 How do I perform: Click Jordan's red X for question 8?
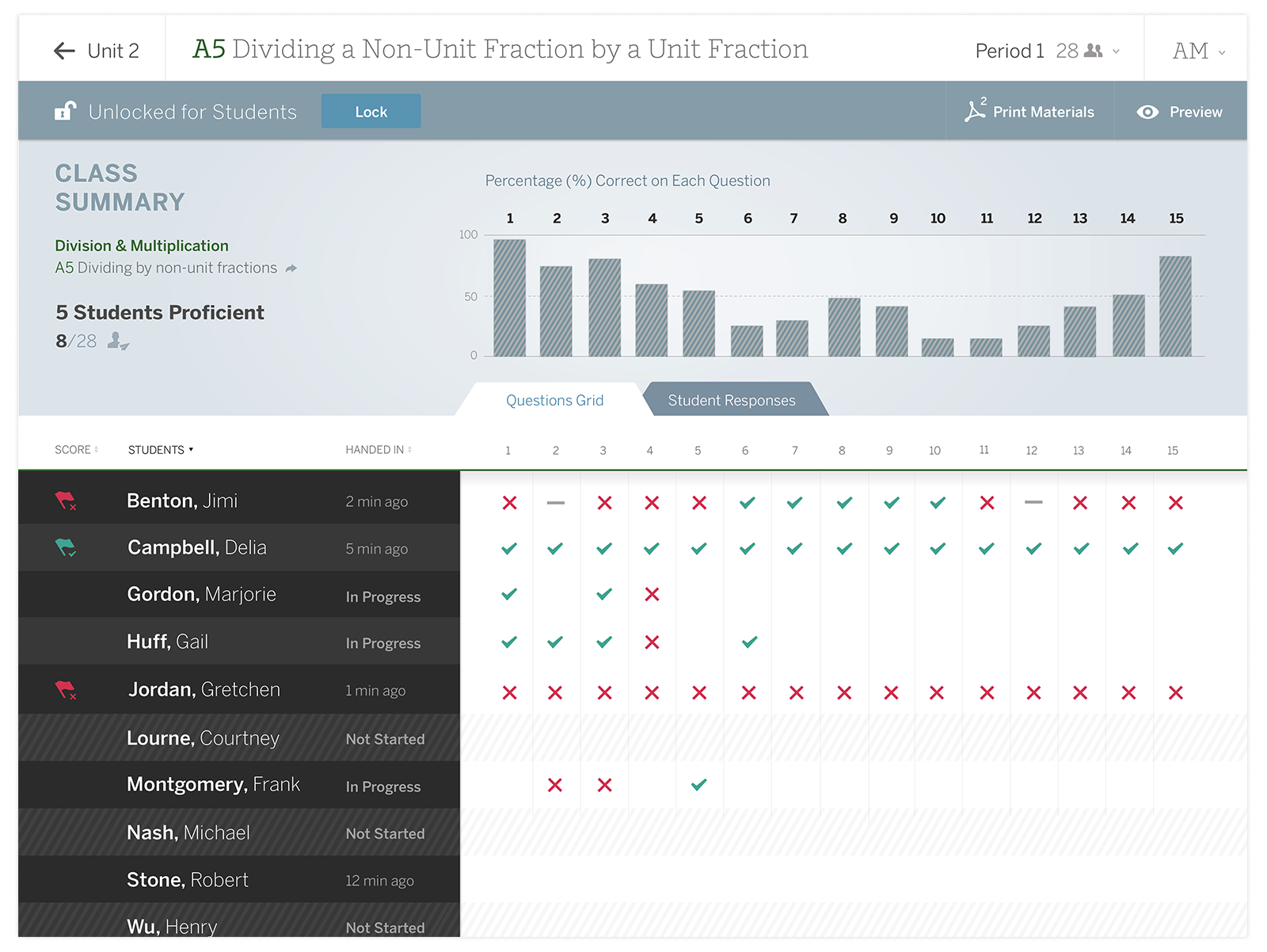[844, 692]
